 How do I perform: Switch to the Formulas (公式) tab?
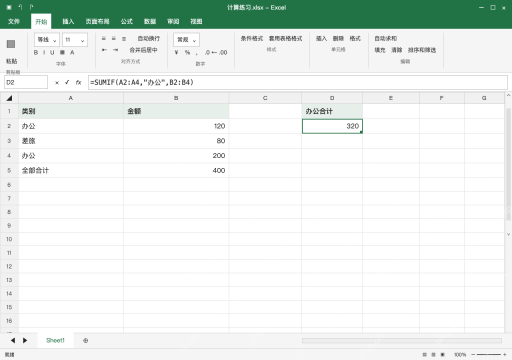[x=127, y=21]
